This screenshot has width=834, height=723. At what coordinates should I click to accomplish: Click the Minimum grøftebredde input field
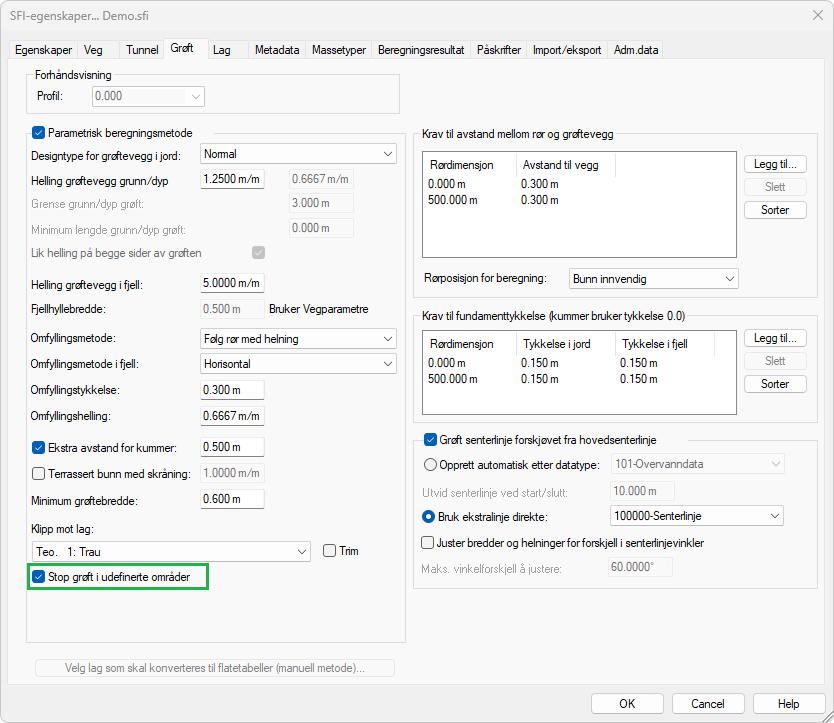233,499
